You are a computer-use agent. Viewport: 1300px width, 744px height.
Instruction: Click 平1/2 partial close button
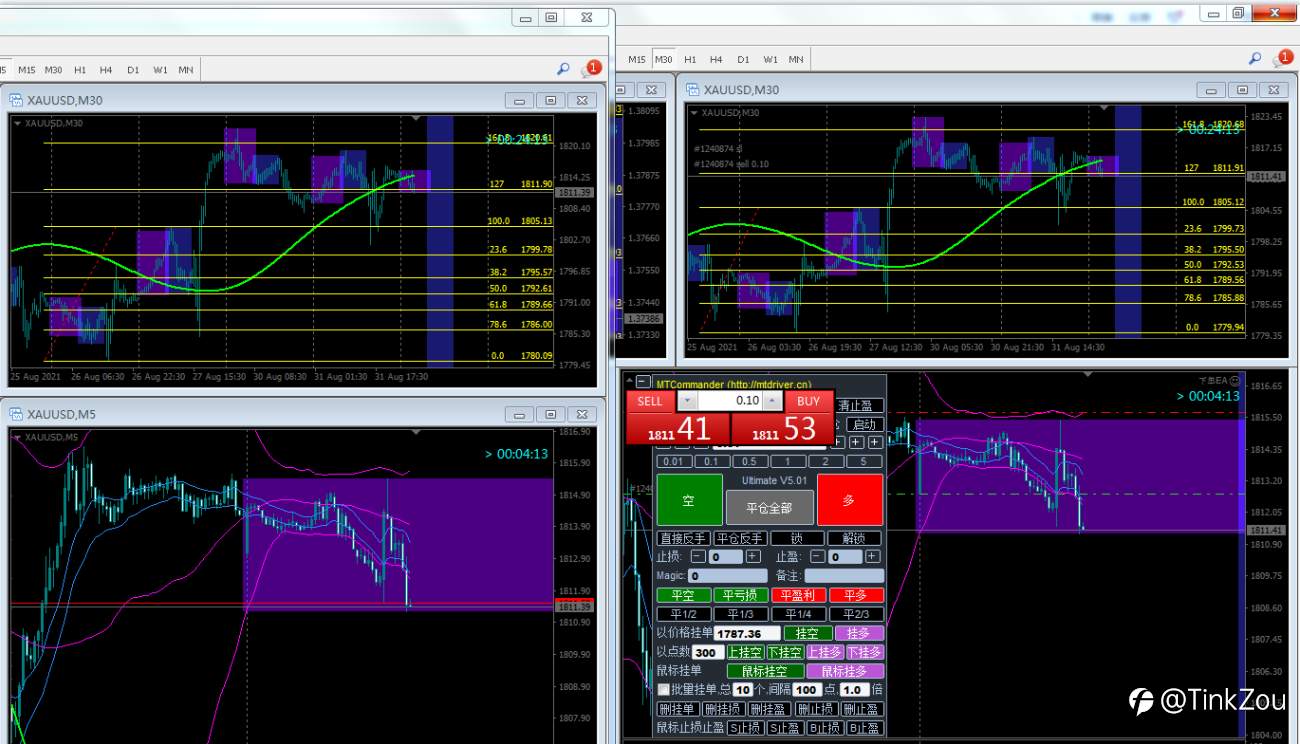point(684,614)
